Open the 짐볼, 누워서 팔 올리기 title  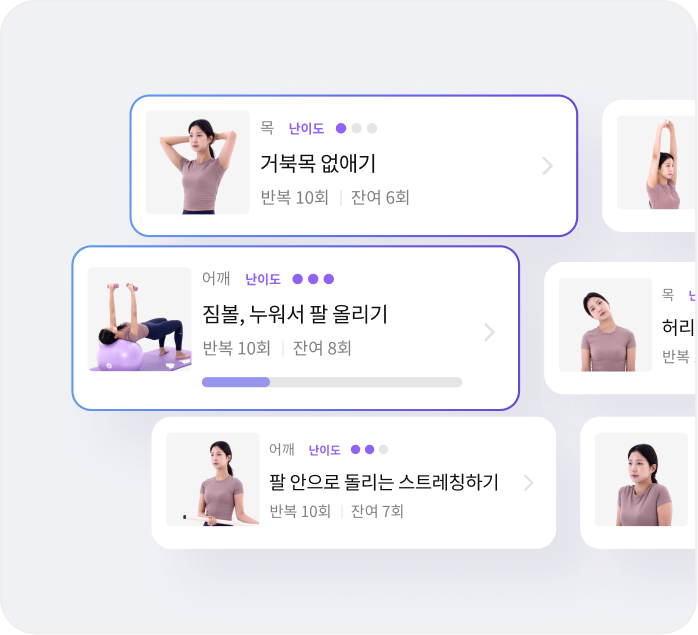pos(295,314)
